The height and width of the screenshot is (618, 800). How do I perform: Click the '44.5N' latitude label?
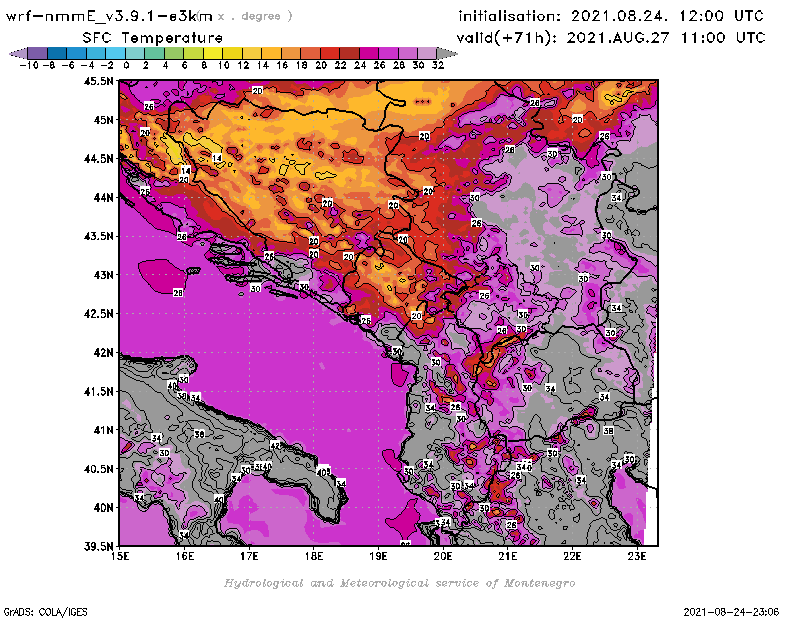[x=98, y=159]
